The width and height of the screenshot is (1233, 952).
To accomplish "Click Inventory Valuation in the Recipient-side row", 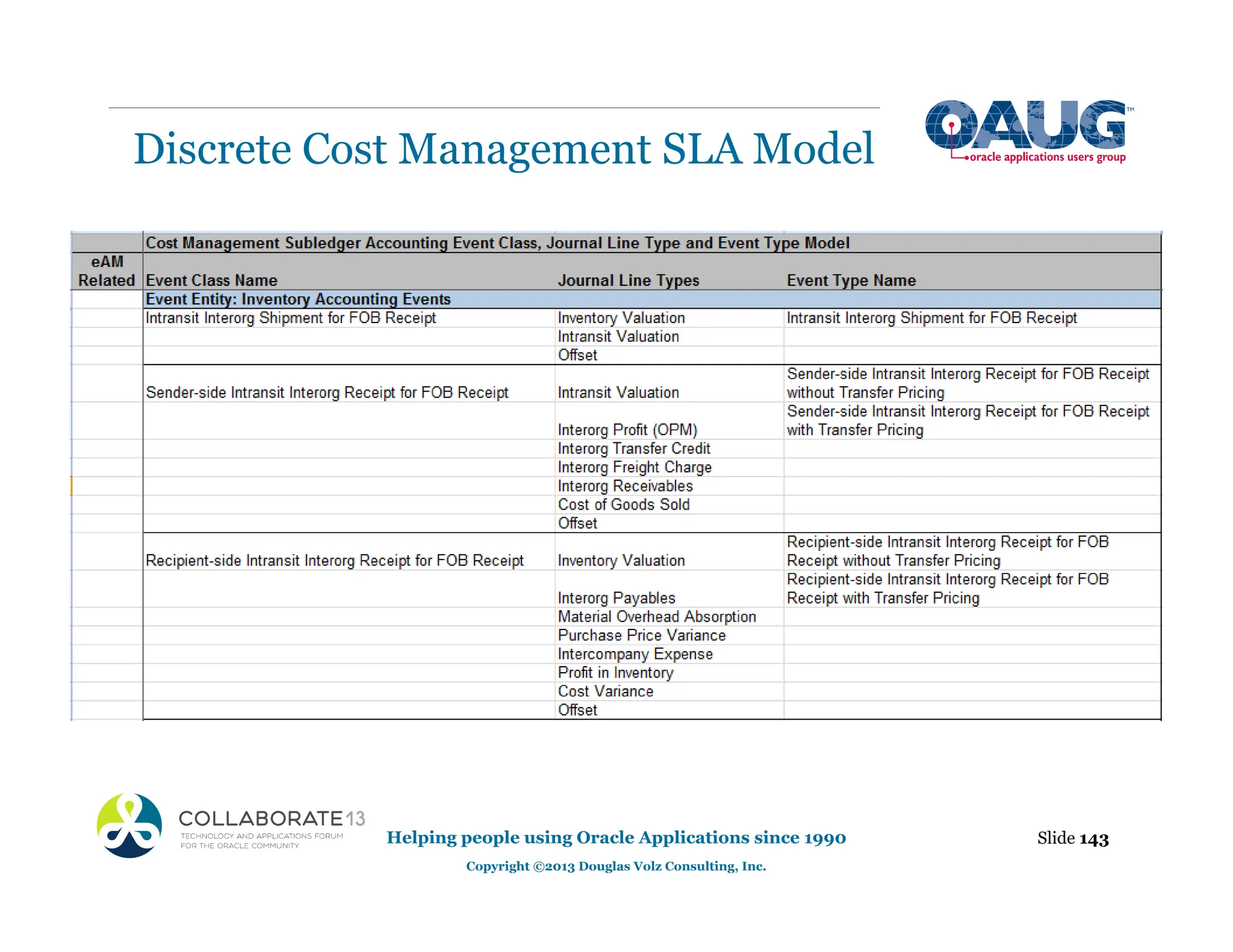I will (x=621, y=560).
